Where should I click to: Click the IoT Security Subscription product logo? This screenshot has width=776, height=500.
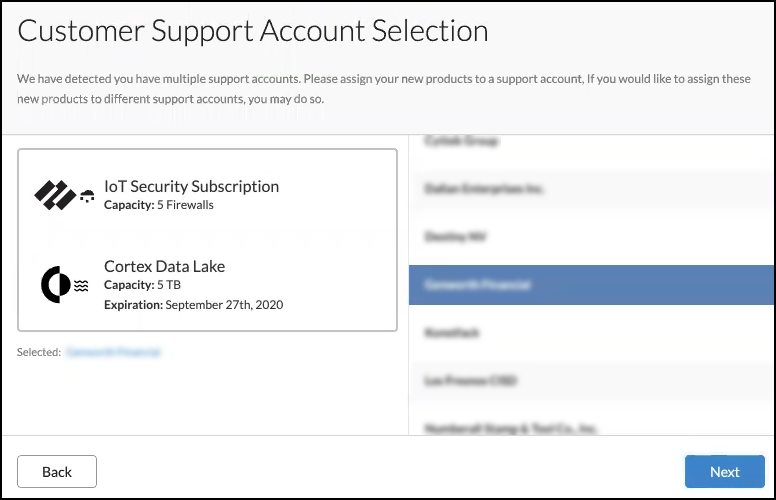(x=54, y=195)
